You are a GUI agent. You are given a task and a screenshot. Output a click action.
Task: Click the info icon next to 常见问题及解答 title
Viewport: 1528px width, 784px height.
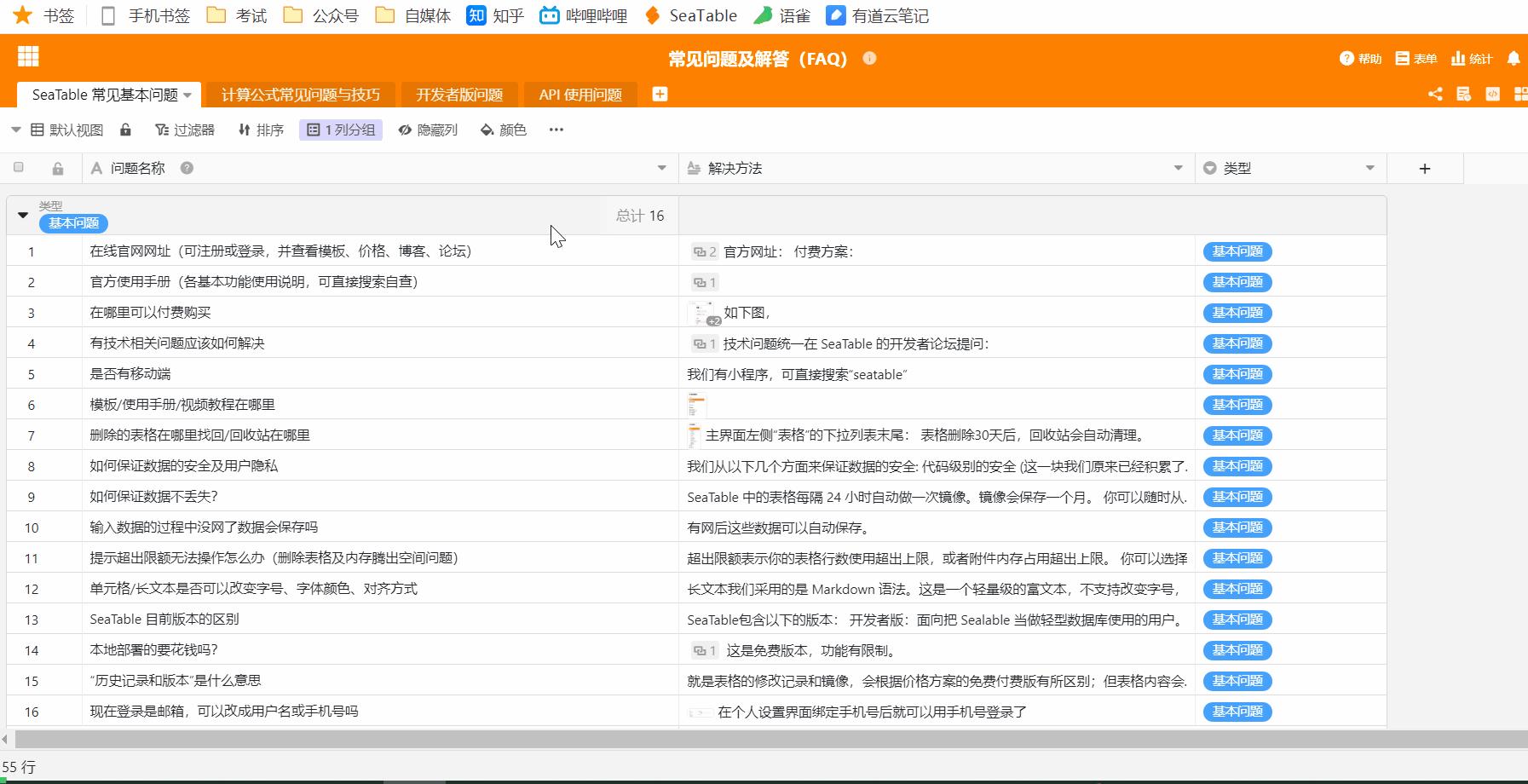point(869,58)
